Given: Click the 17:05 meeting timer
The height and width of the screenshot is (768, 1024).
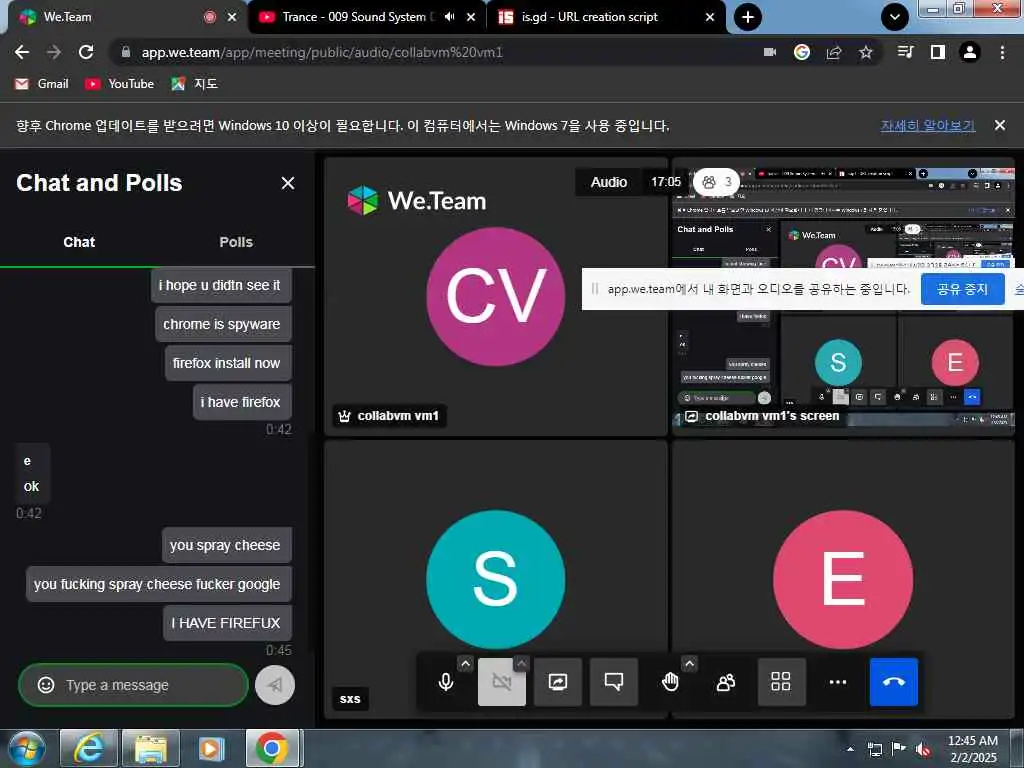Looking at the screenshot, I should 665,182.
